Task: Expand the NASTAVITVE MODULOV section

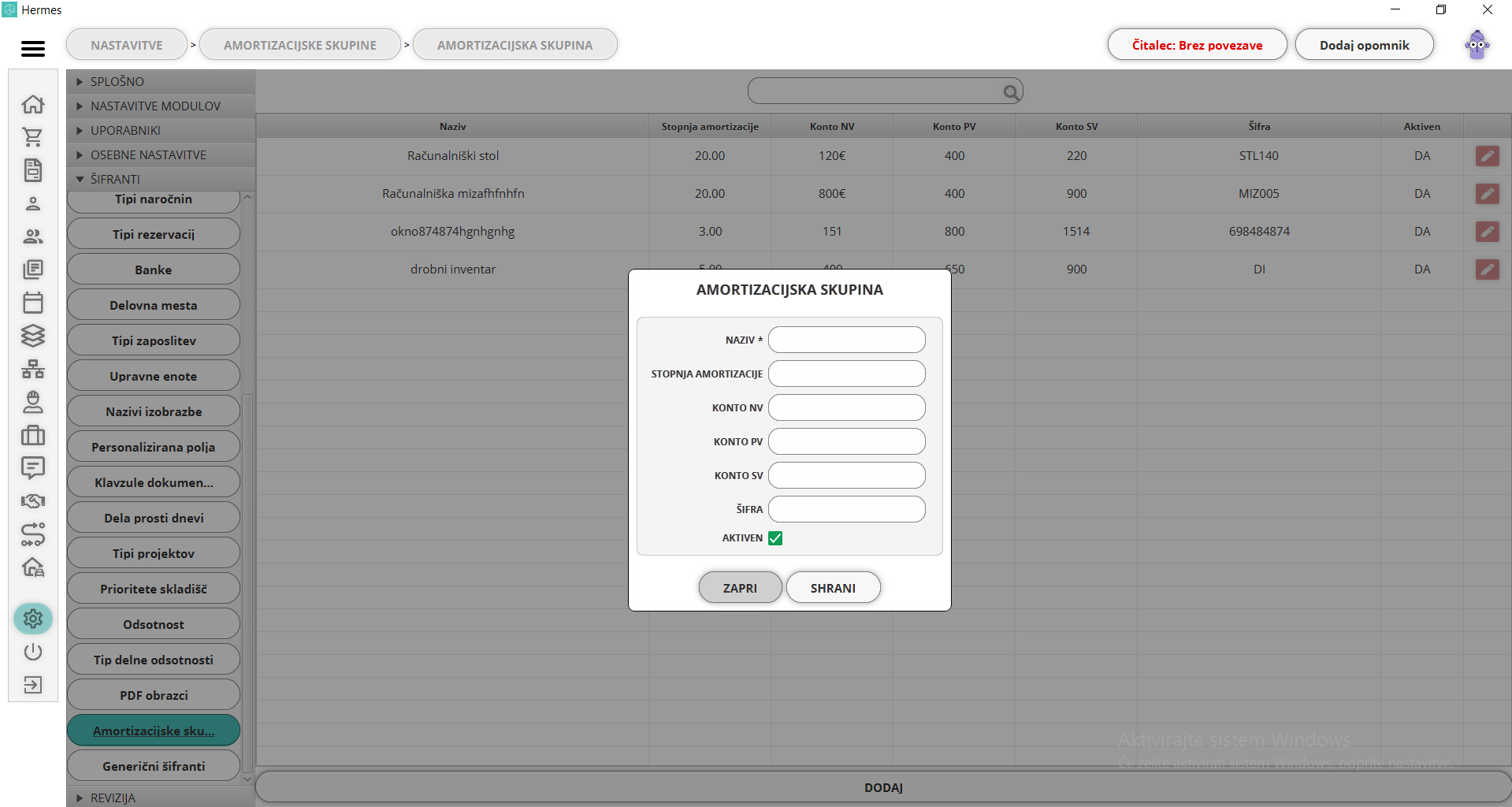Action: click(x=161, y=106)
